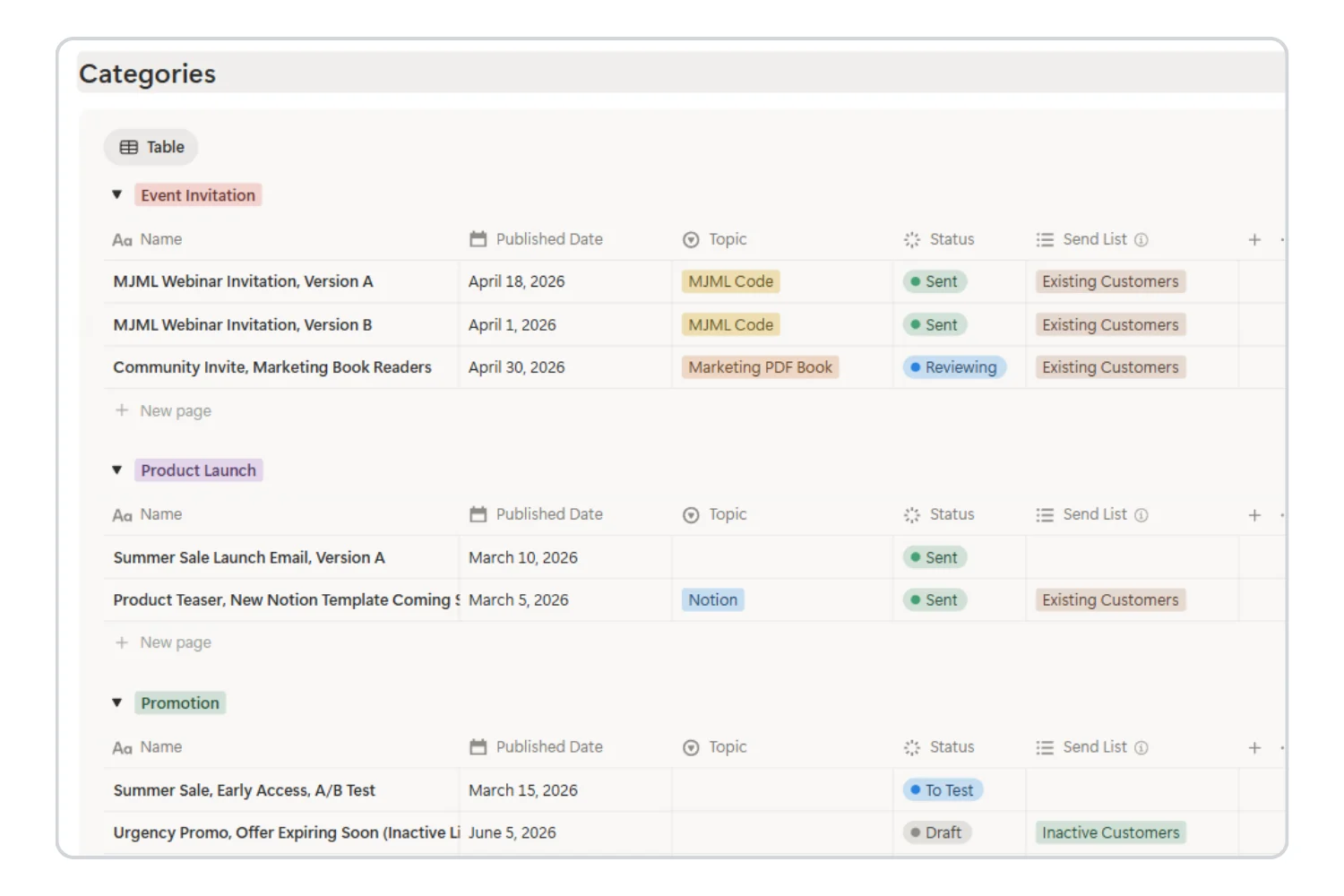The image size is (1344, 896).
Task: Click the list icon next to Send List
Action: pos(1044,239)
